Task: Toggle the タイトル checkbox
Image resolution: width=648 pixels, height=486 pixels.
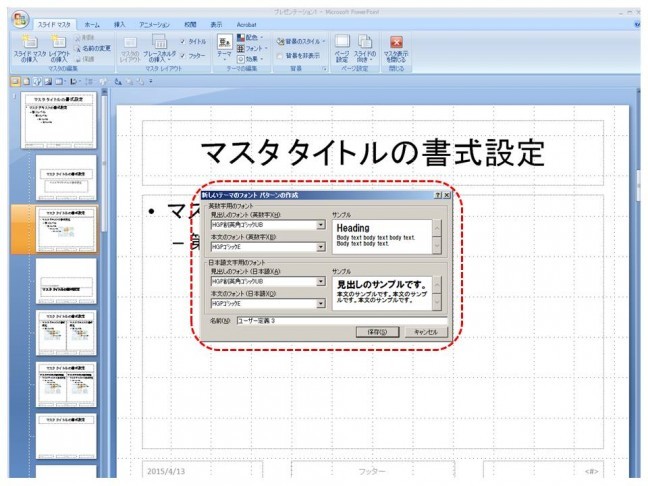Action: pyautogui.click(x=183, y=41)
